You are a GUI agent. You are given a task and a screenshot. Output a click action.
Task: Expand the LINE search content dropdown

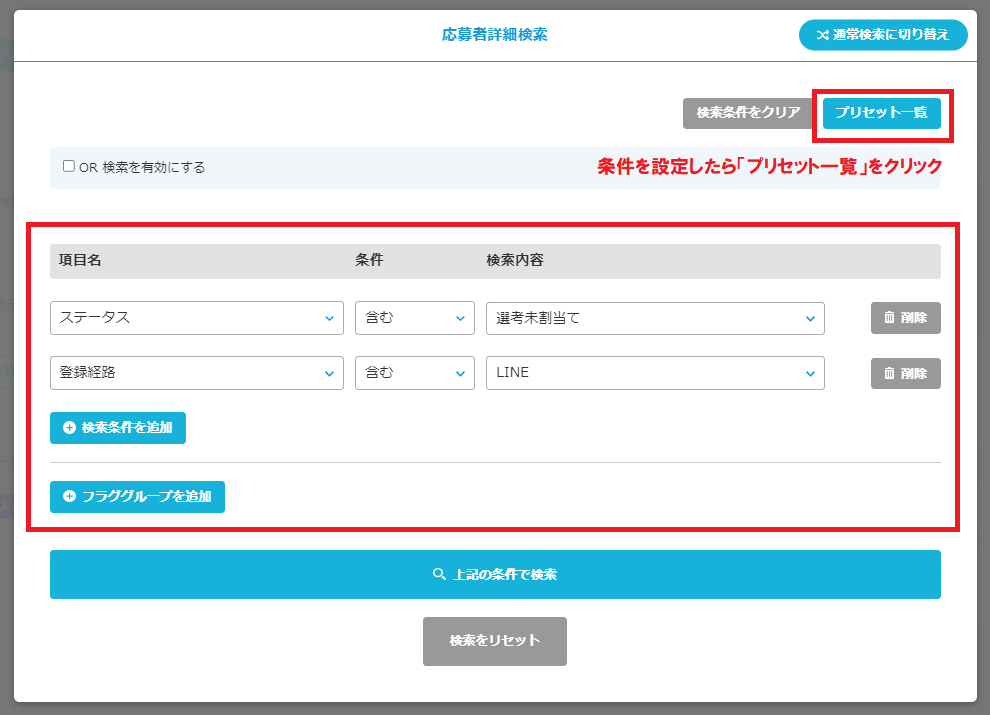[x=654, y=373]
